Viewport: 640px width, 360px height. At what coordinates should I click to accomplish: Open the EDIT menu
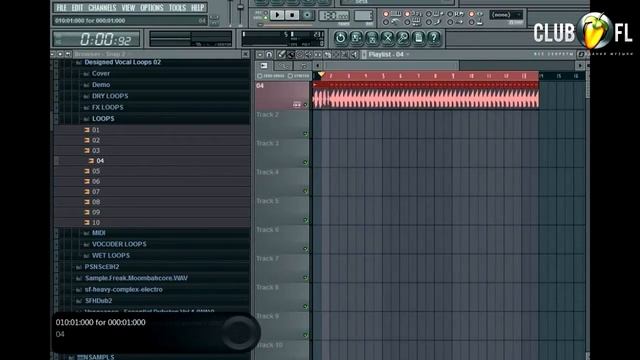(77, 8)
